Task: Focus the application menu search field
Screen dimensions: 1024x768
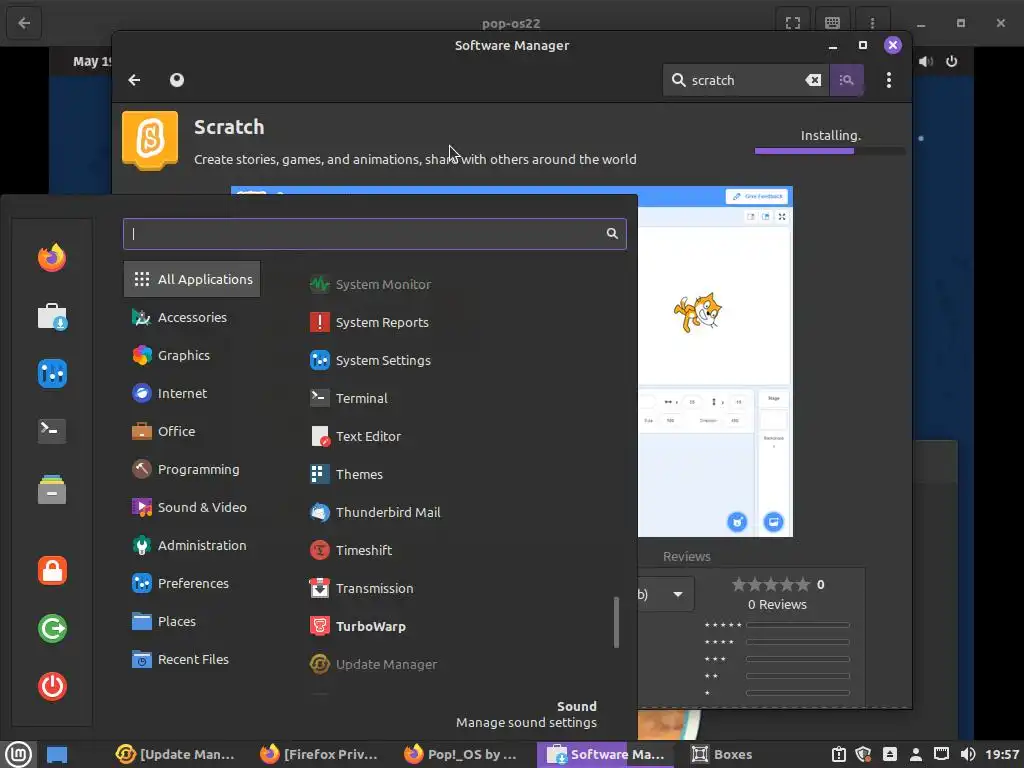Action: click(x=374, y=234)
